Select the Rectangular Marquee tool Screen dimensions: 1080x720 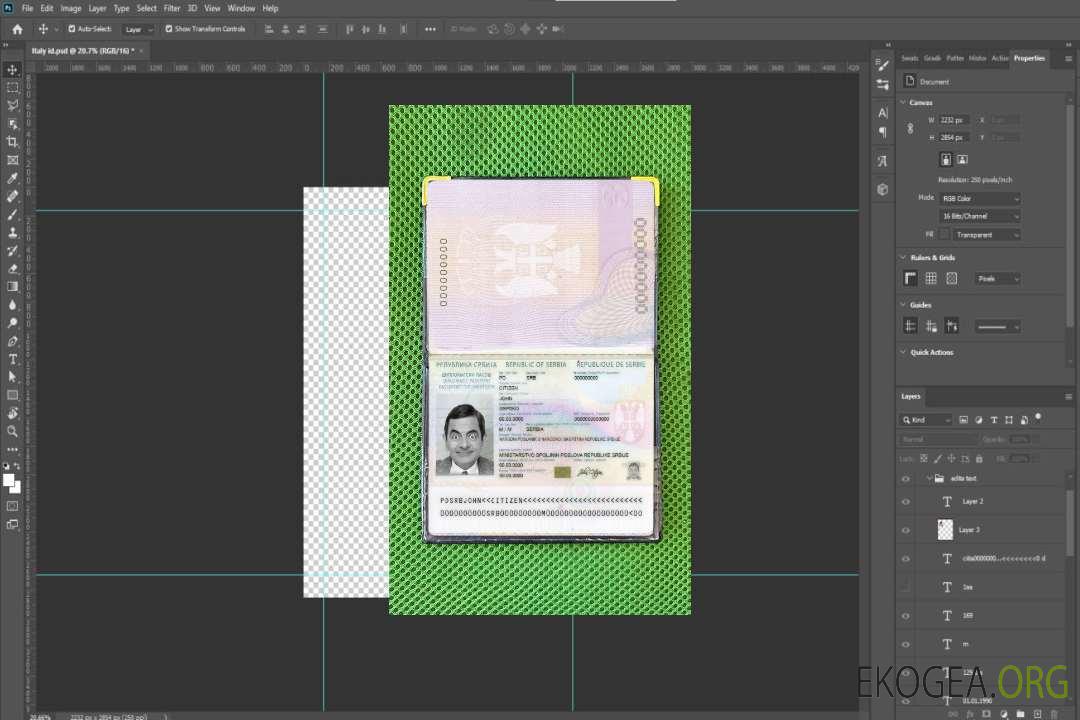pyautogui.click(x=12, y=88)
